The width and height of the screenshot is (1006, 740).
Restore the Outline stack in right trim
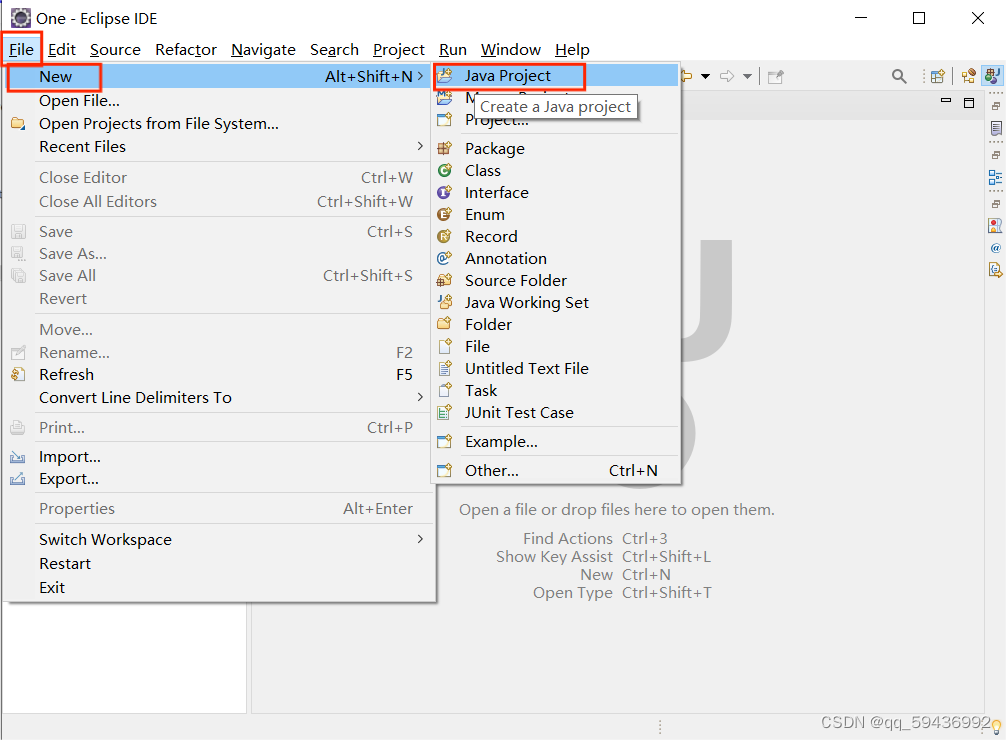coord(996,155)
